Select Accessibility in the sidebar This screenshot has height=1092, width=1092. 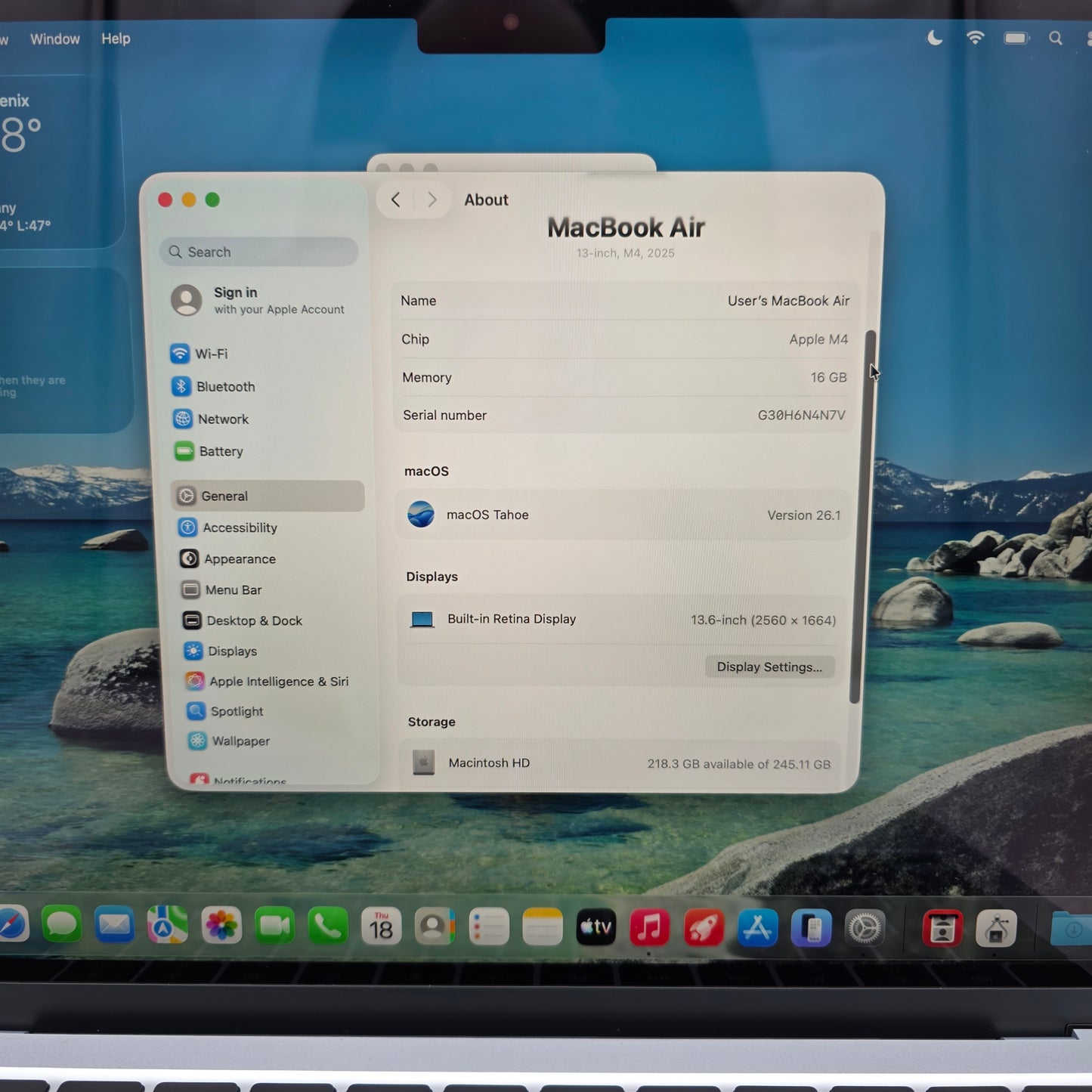click(x=240, y=527)
